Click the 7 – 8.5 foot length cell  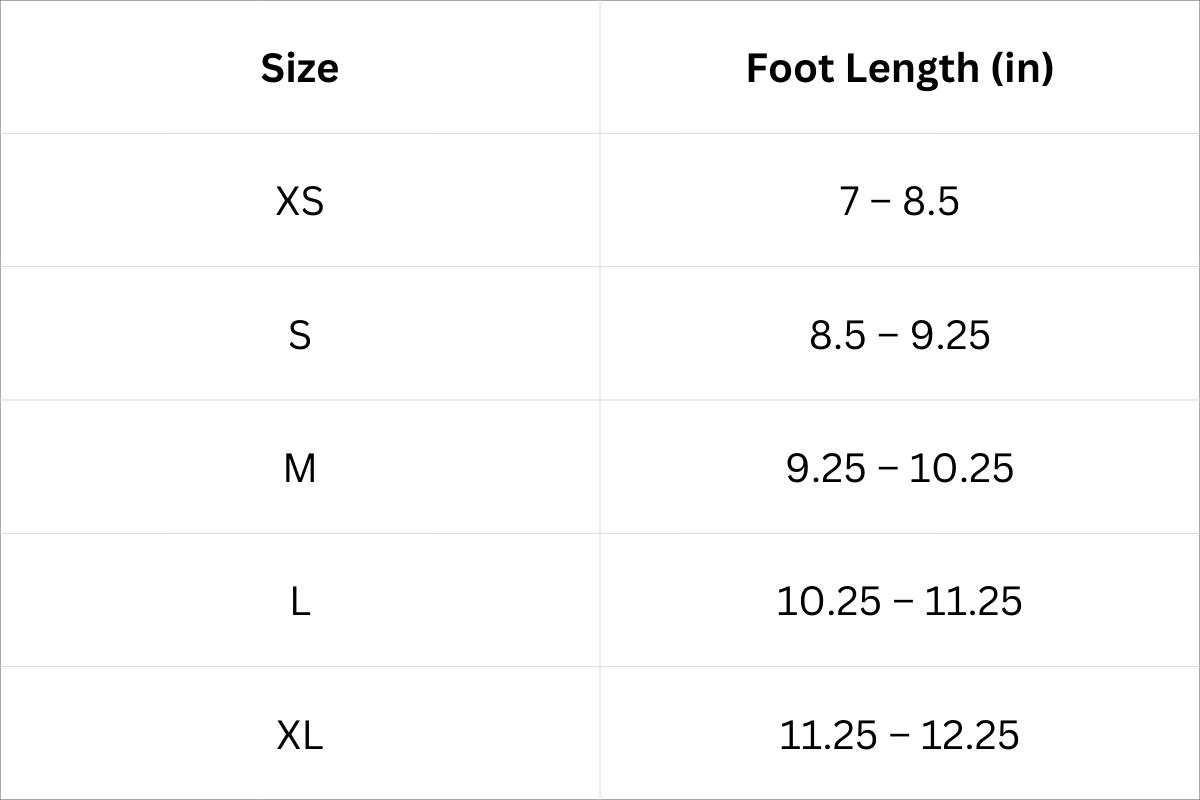click(x=900, y=201)
